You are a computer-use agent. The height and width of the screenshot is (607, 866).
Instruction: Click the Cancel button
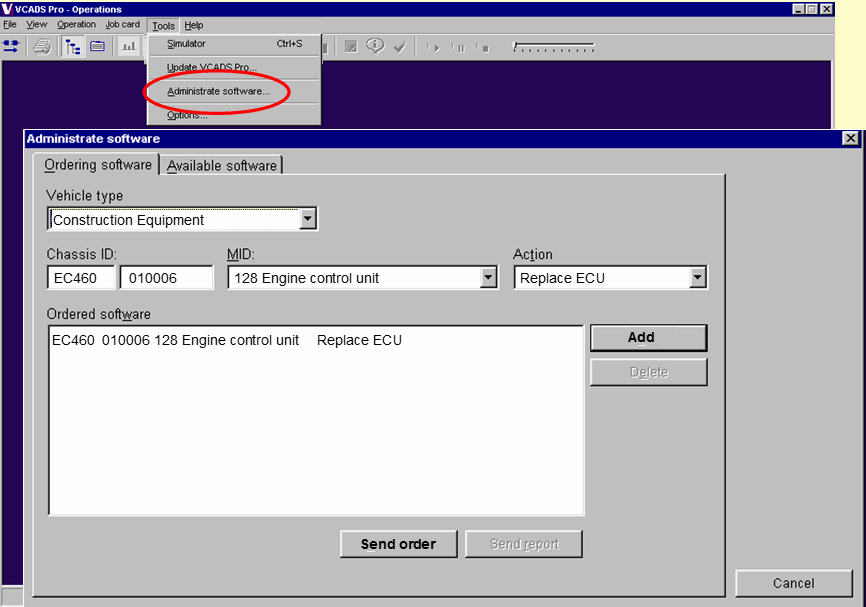click(x=794, y=583)
